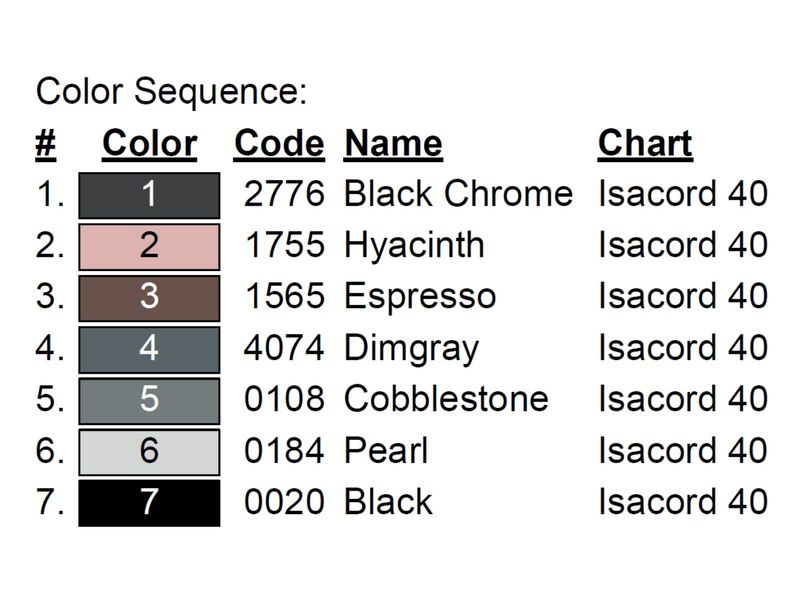Screen dimensions: 800x600
Task: Select thread code 2776
Action: point(284,194)
